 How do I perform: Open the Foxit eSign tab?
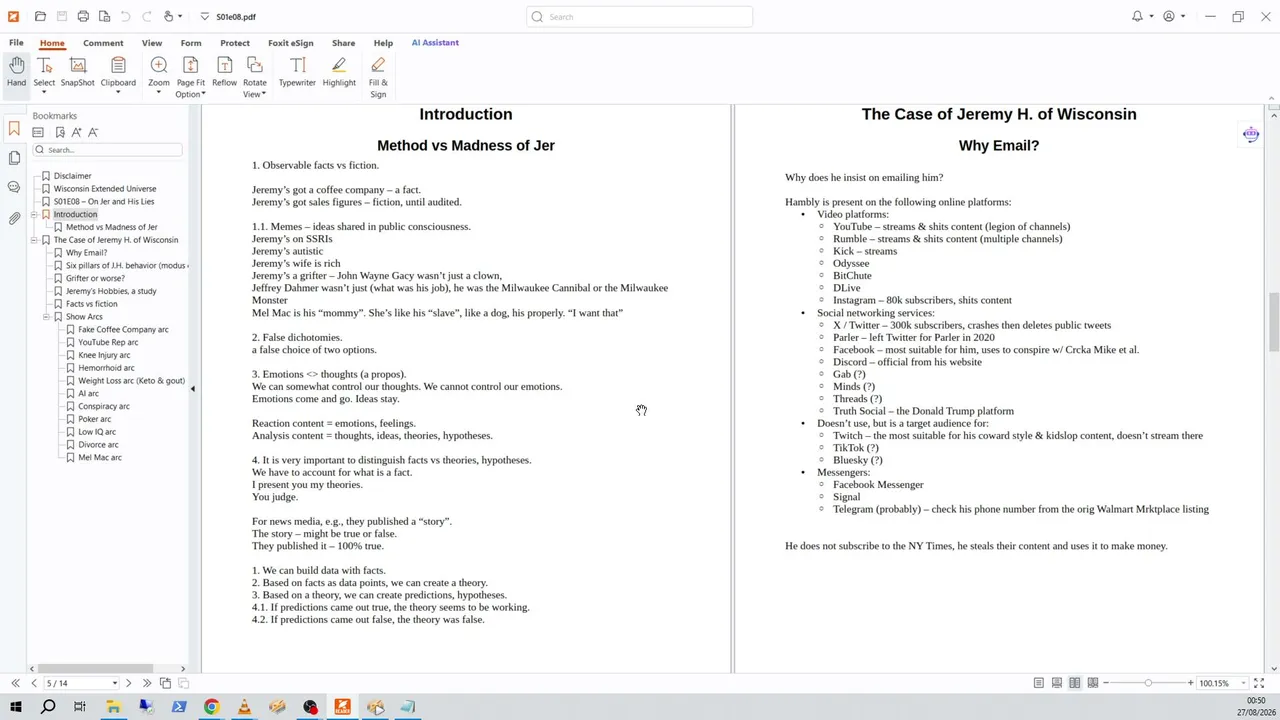coord(291,43)
